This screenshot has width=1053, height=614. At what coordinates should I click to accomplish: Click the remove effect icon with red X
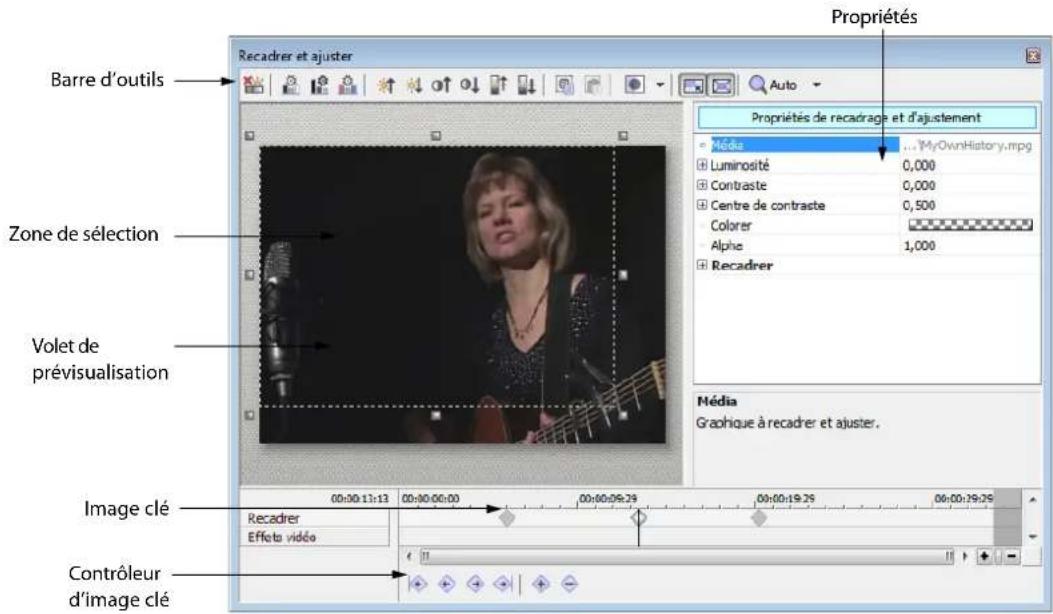[x=253, y=85]
